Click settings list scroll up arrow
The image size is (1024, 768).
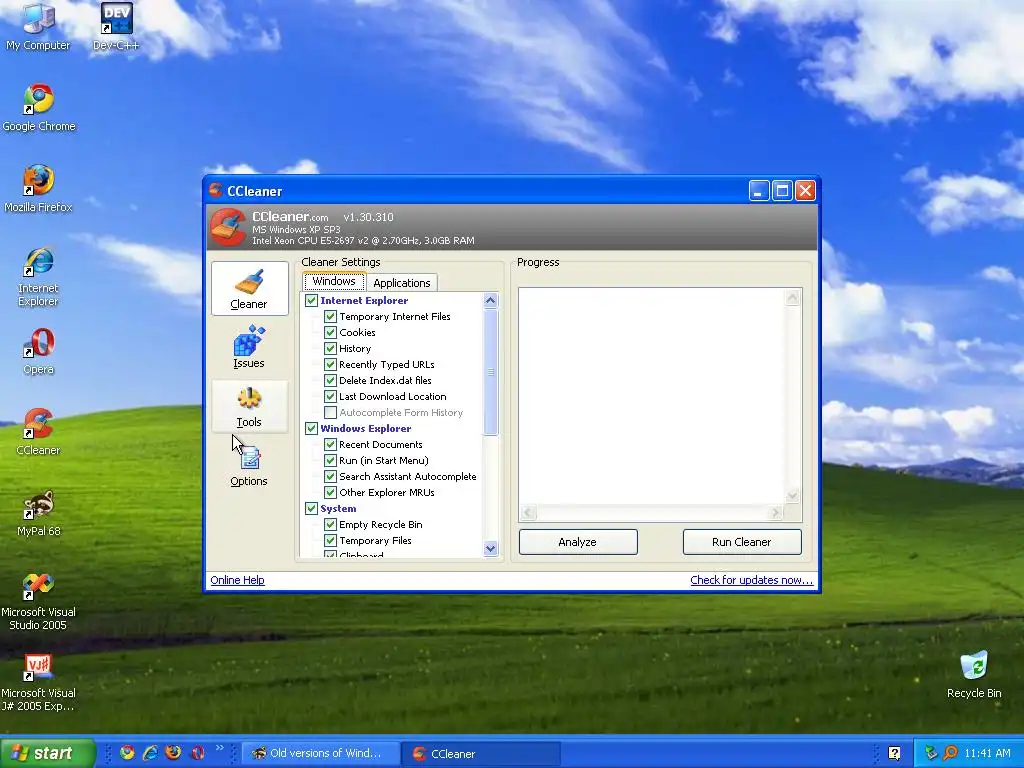(491, 300)
